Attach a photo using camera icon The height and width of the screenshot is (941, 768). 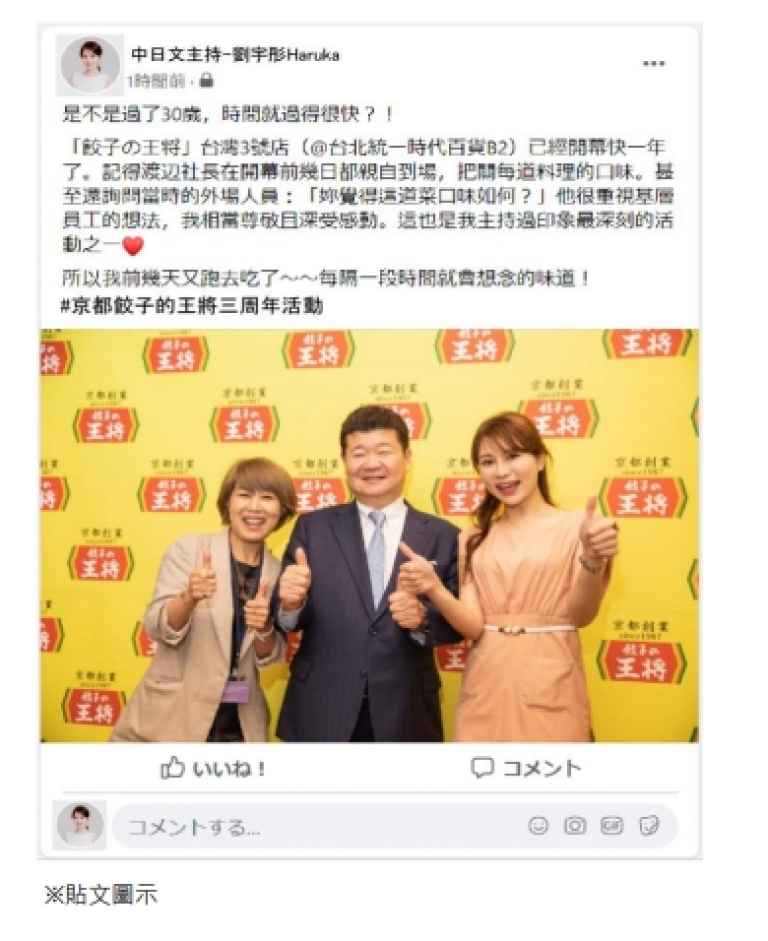pyautogui.click(x=575, y=826)
